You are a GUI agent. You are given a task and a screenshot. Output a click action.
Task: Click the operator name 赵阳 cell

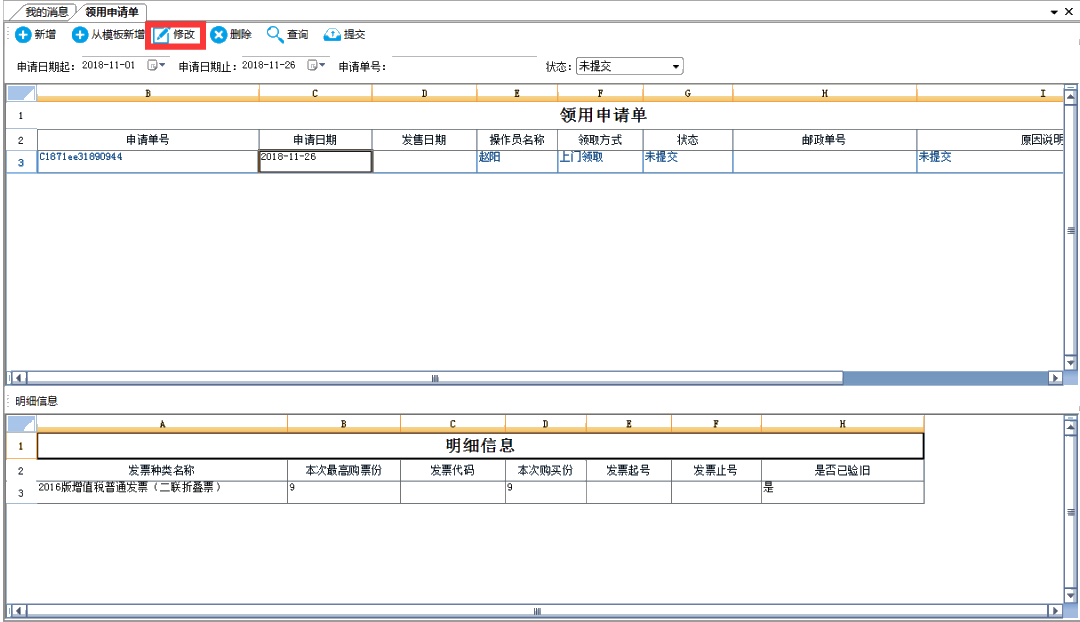click(x=517, y=161)
